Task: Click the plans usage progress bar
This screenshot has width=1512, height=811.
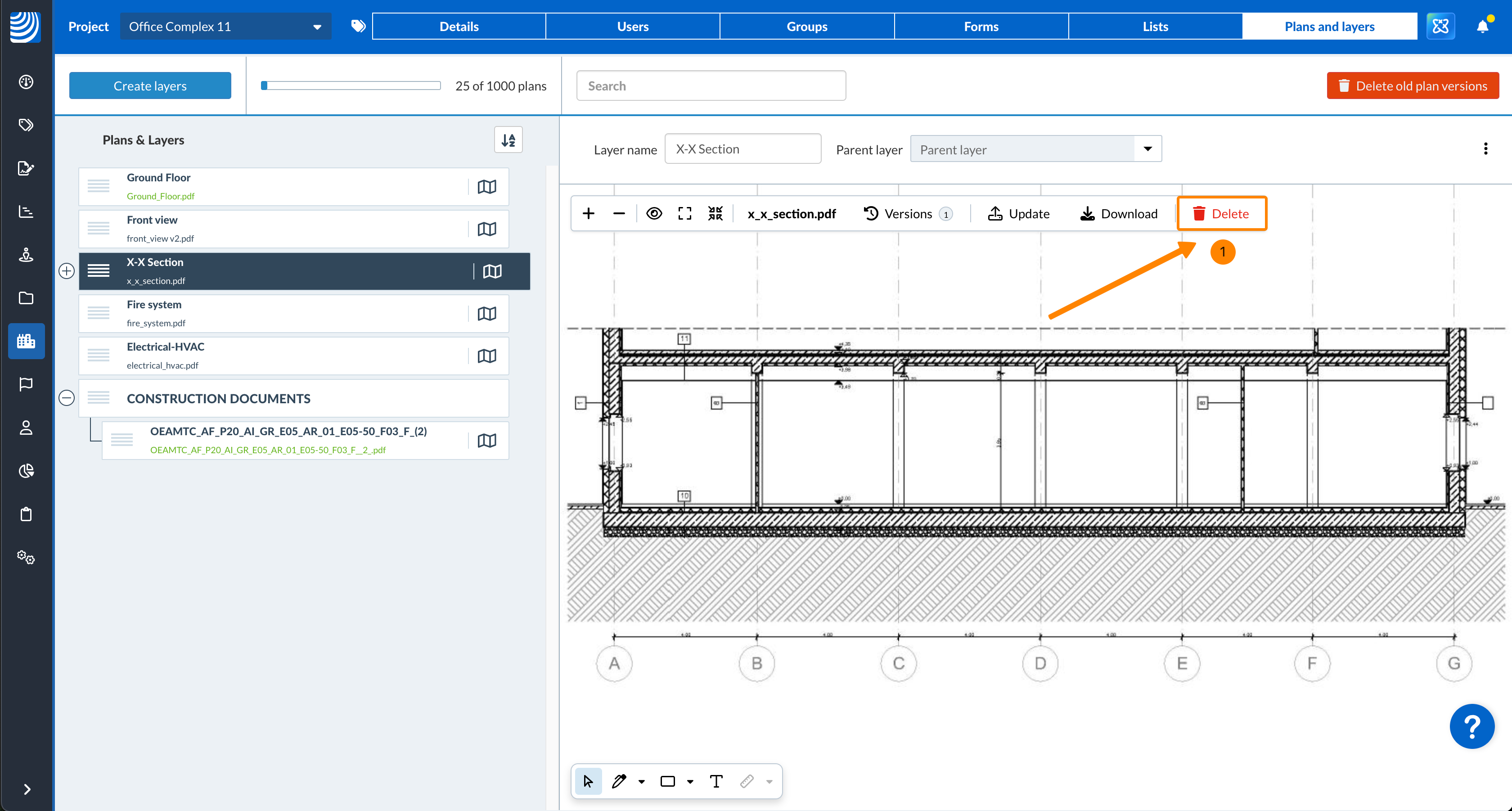Action: tap(351, 86)
